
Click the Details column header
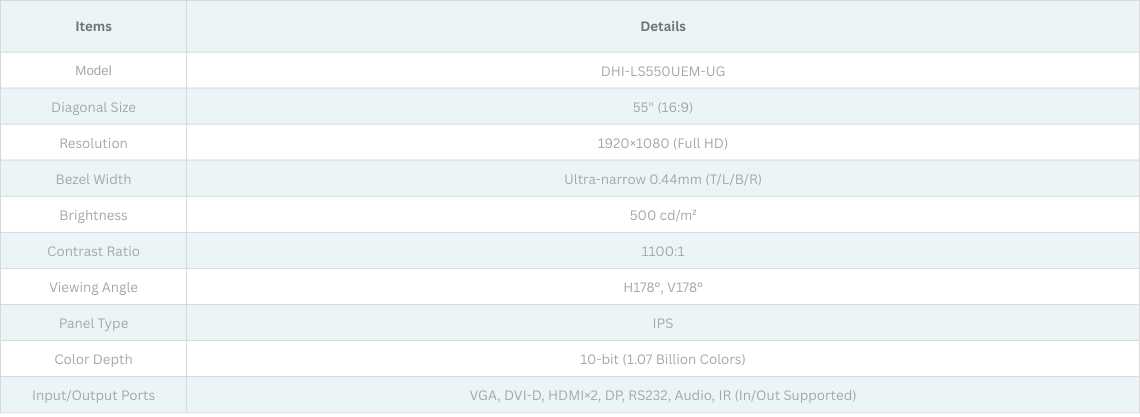pyautogui.click(x=662, y=26)
